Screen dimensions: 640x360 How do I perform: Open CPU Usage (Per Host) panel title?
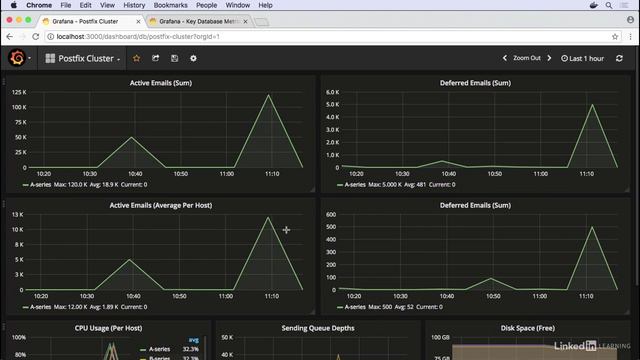pos(109,328)
